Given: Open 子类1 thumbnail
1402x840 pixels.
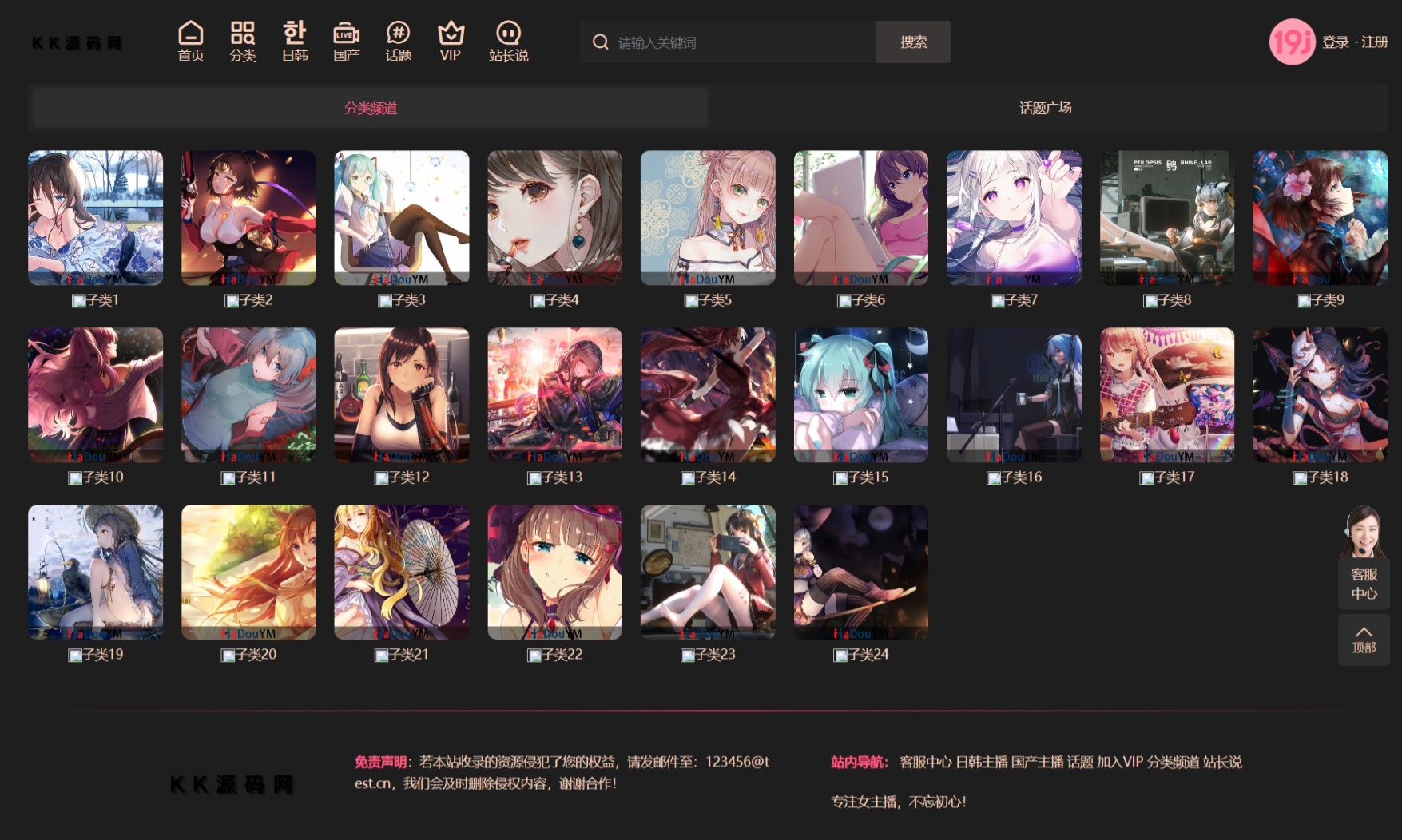Looking at the screenshot, I should coord(95,218).
